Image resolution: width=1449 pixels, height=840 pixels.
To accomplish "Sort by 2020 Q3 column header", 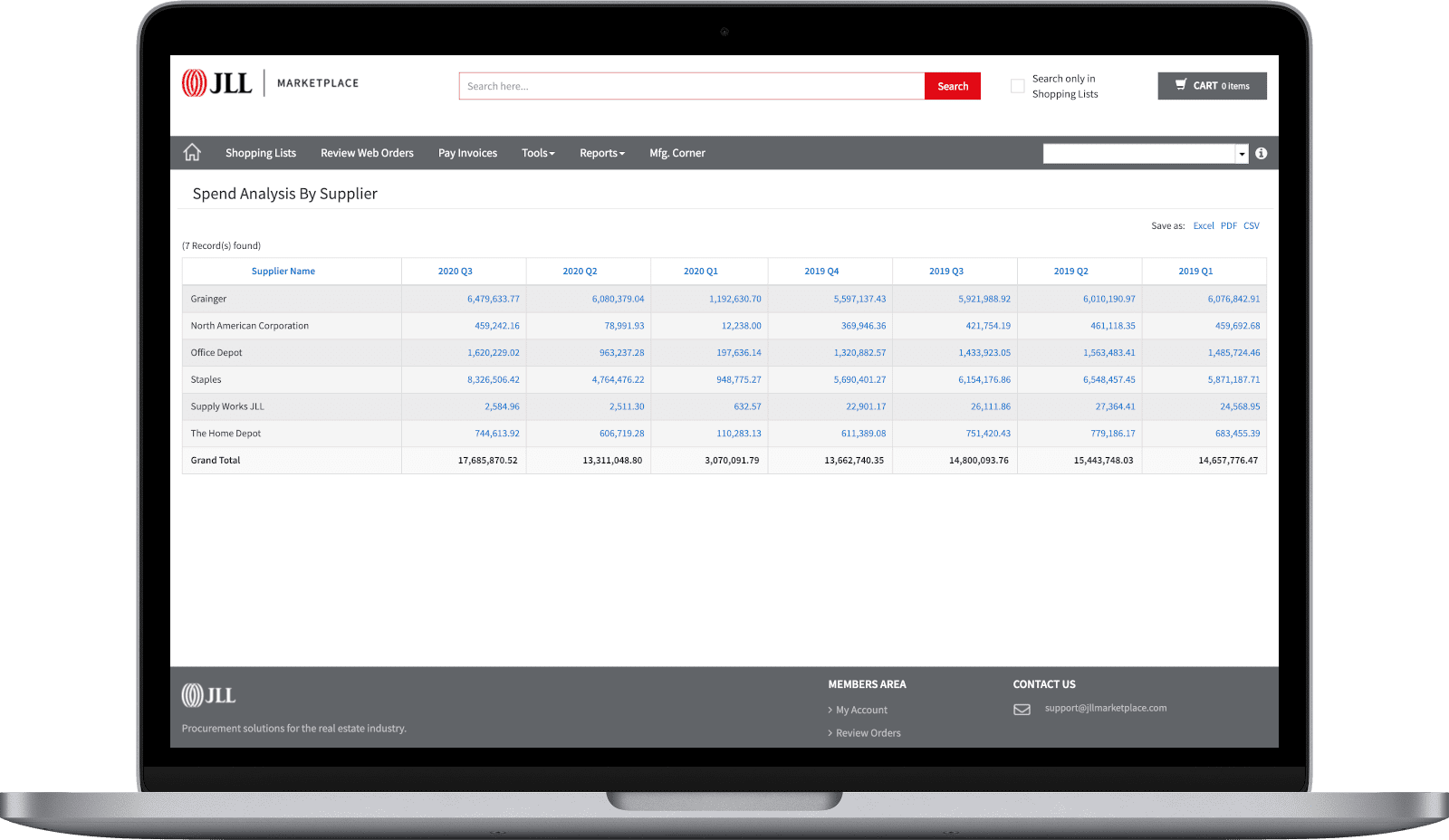I will tap(456, 272).
